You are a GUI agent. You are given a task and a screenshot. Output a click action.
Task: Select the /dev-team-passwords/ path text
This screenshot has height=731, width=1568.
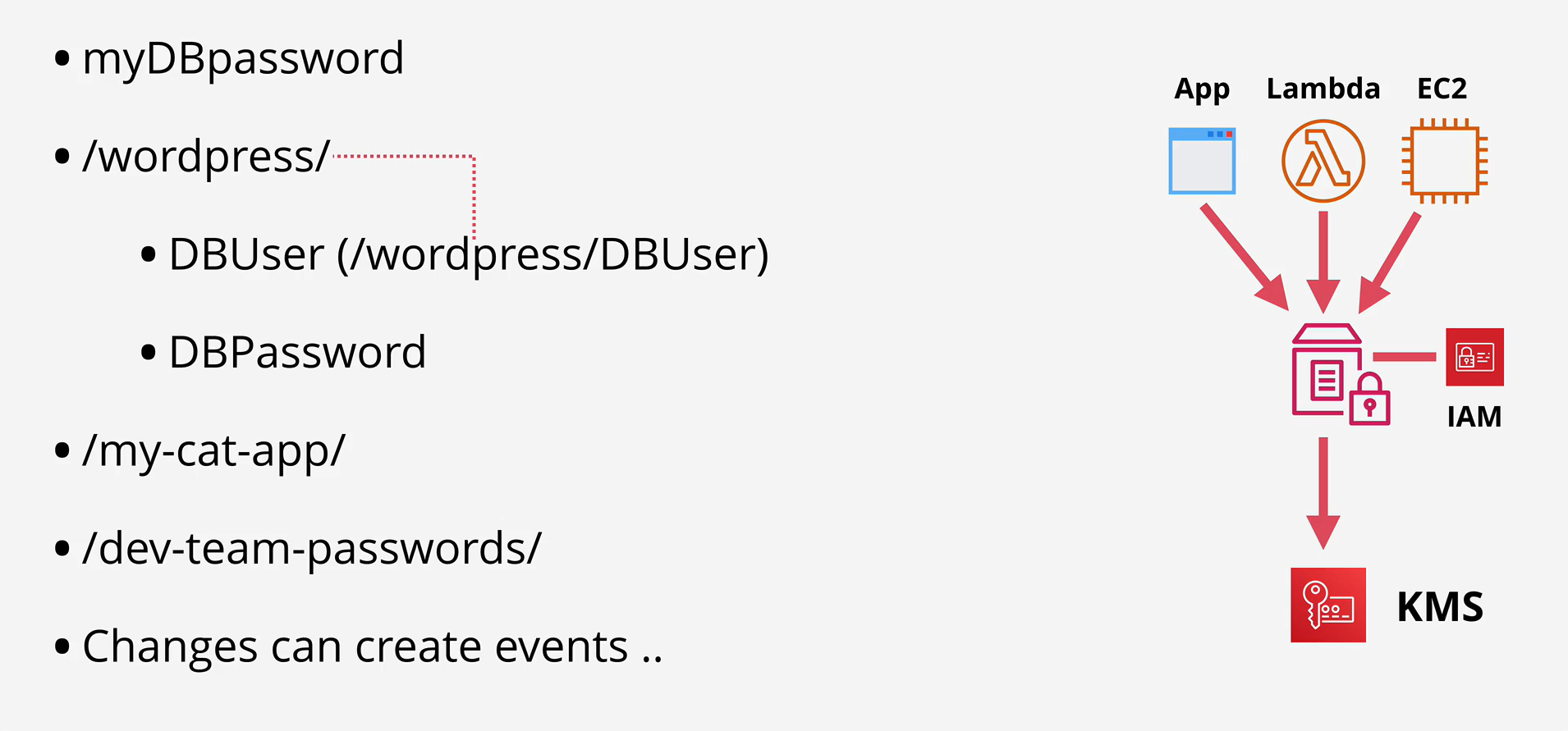click(x=312, y=549)
